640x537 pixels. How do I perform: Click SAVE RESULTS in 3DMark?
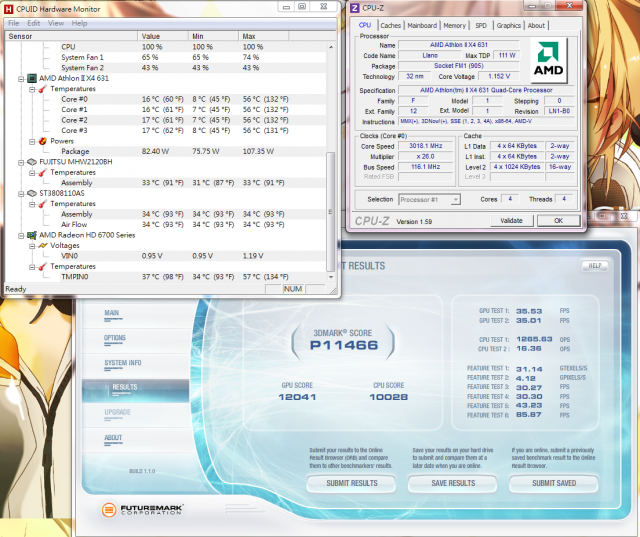pos(453,483)
